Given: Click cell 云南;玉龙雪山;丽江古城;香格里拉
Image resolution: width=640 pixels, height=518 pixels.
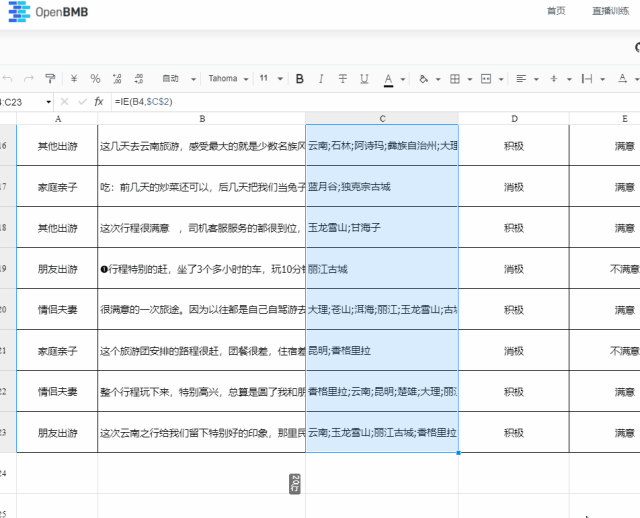Looking at the screenshot, I should (382, 433).
